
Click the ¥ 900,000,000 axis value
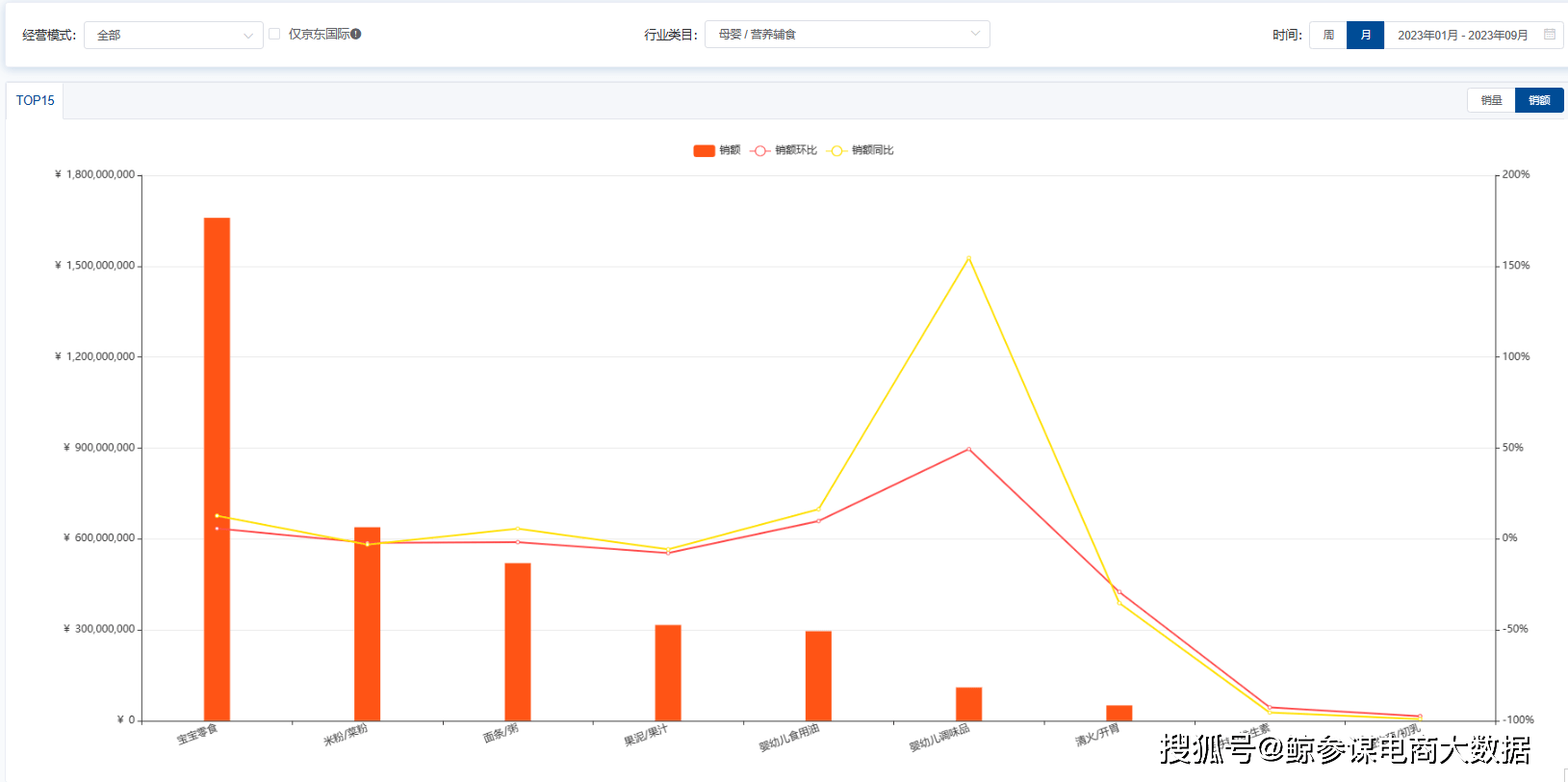click(99, 448)
